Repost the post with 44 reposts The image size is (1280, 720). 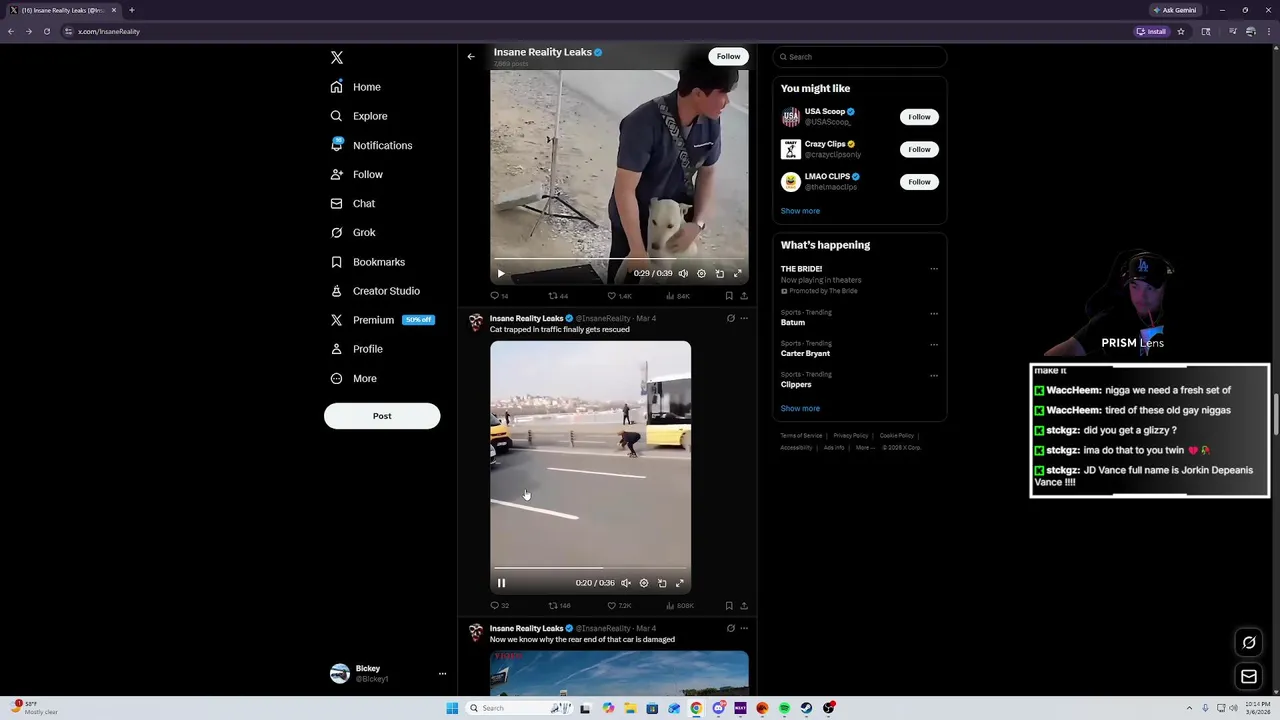pyautogui.click(x=558, y=296)
